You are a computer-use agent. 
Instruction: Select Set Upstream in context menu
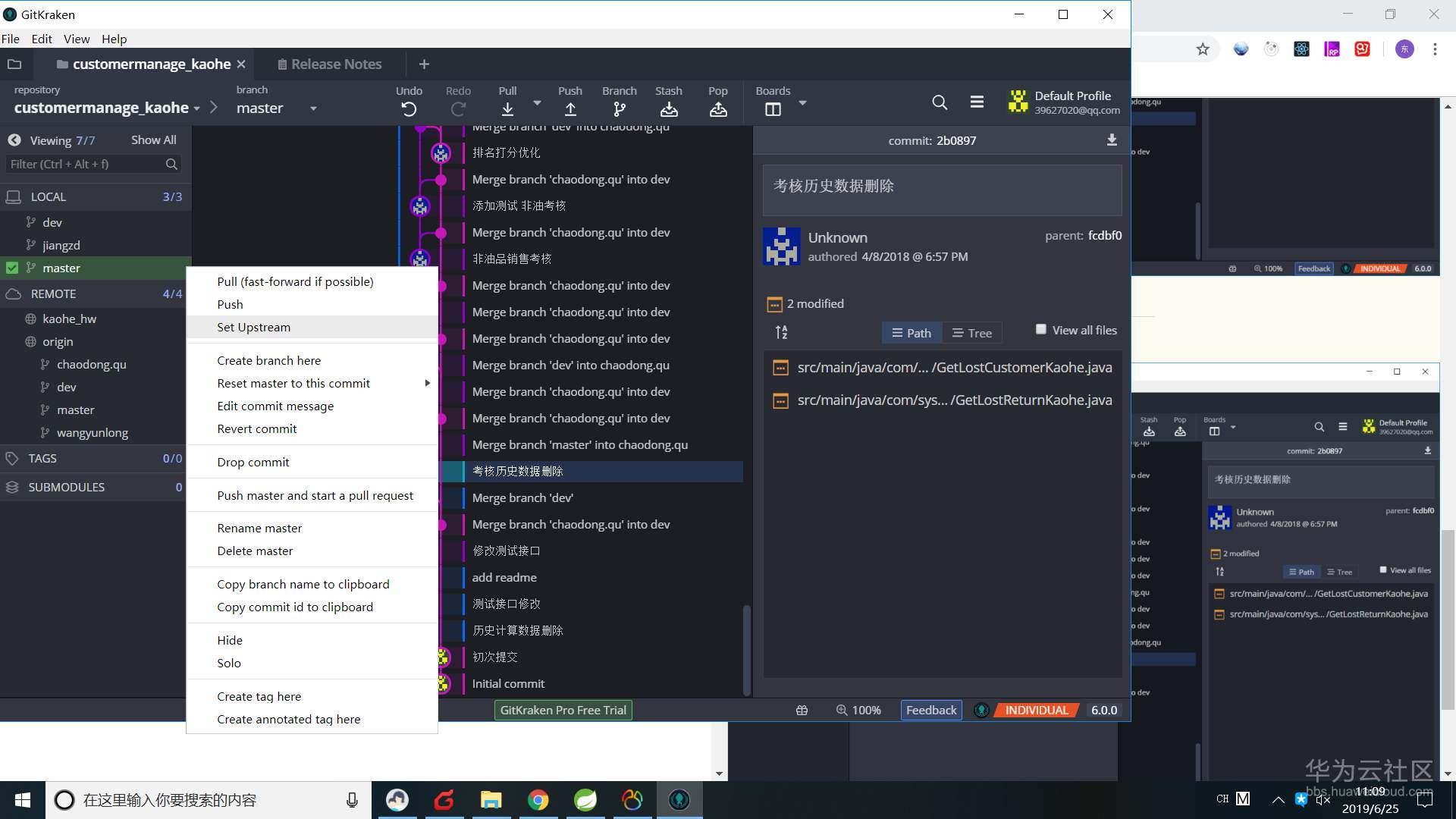(x=253, y=327)
